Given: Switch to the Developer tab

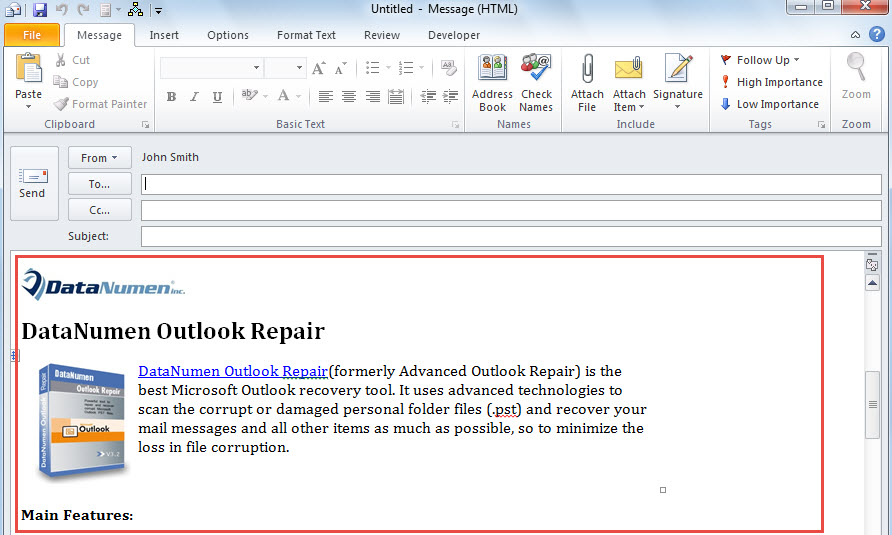Looking at the screenshot, I should 454,35.
